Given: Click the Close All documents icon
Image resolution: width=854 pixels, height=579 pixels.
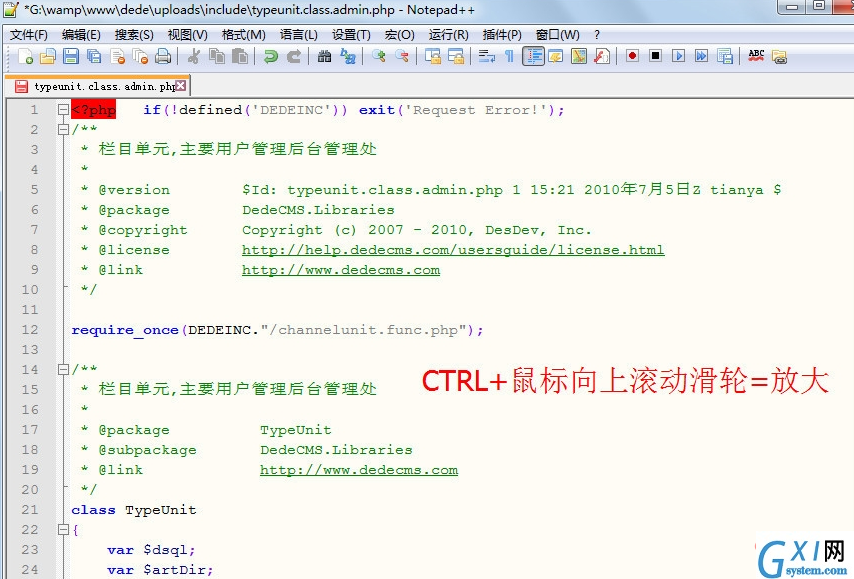Looking at the screenshot, I should coord(140,56).
